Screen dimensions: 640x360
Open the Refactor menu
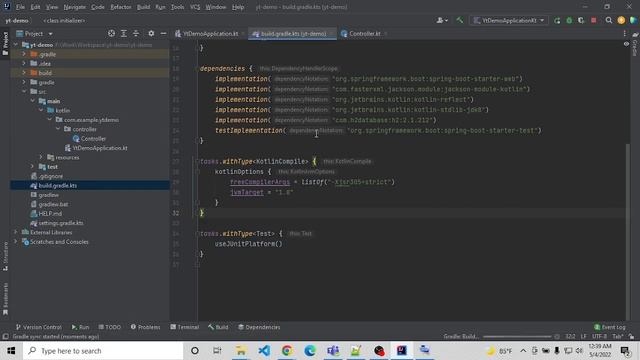click(x=121, y=7)
